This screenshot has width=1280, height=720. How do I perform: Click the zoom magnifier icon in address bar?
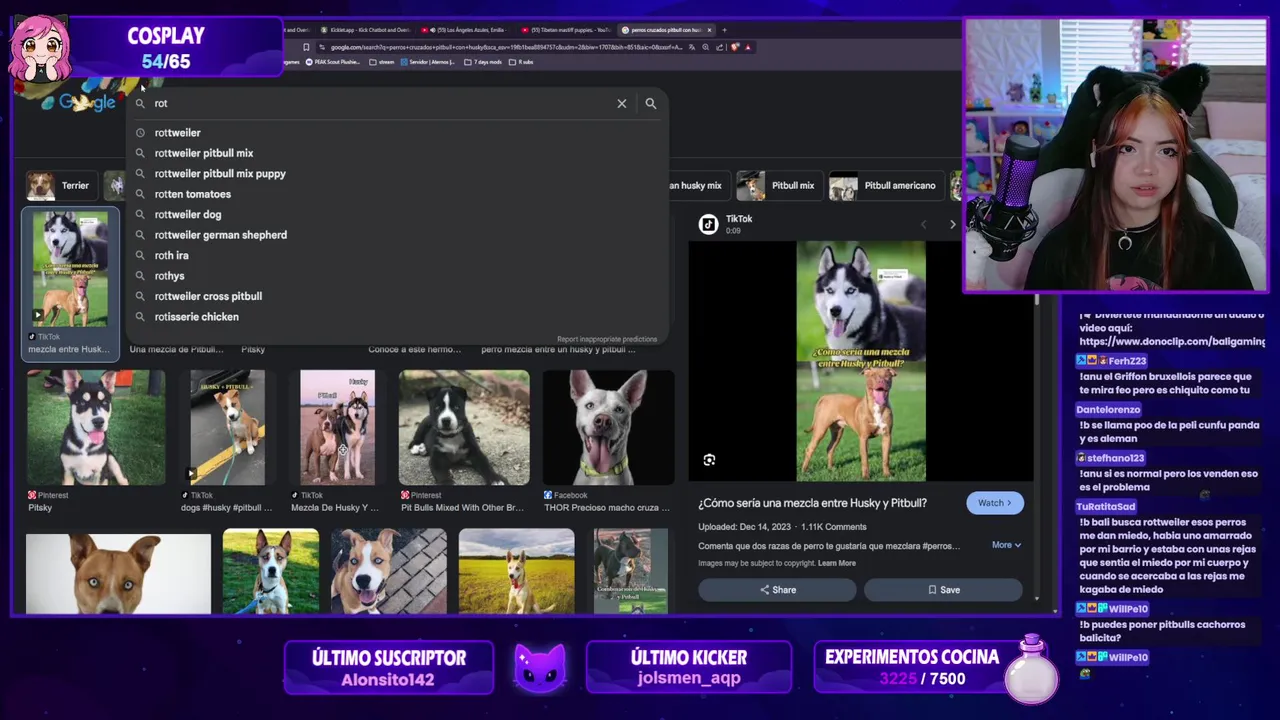[706, 47]
